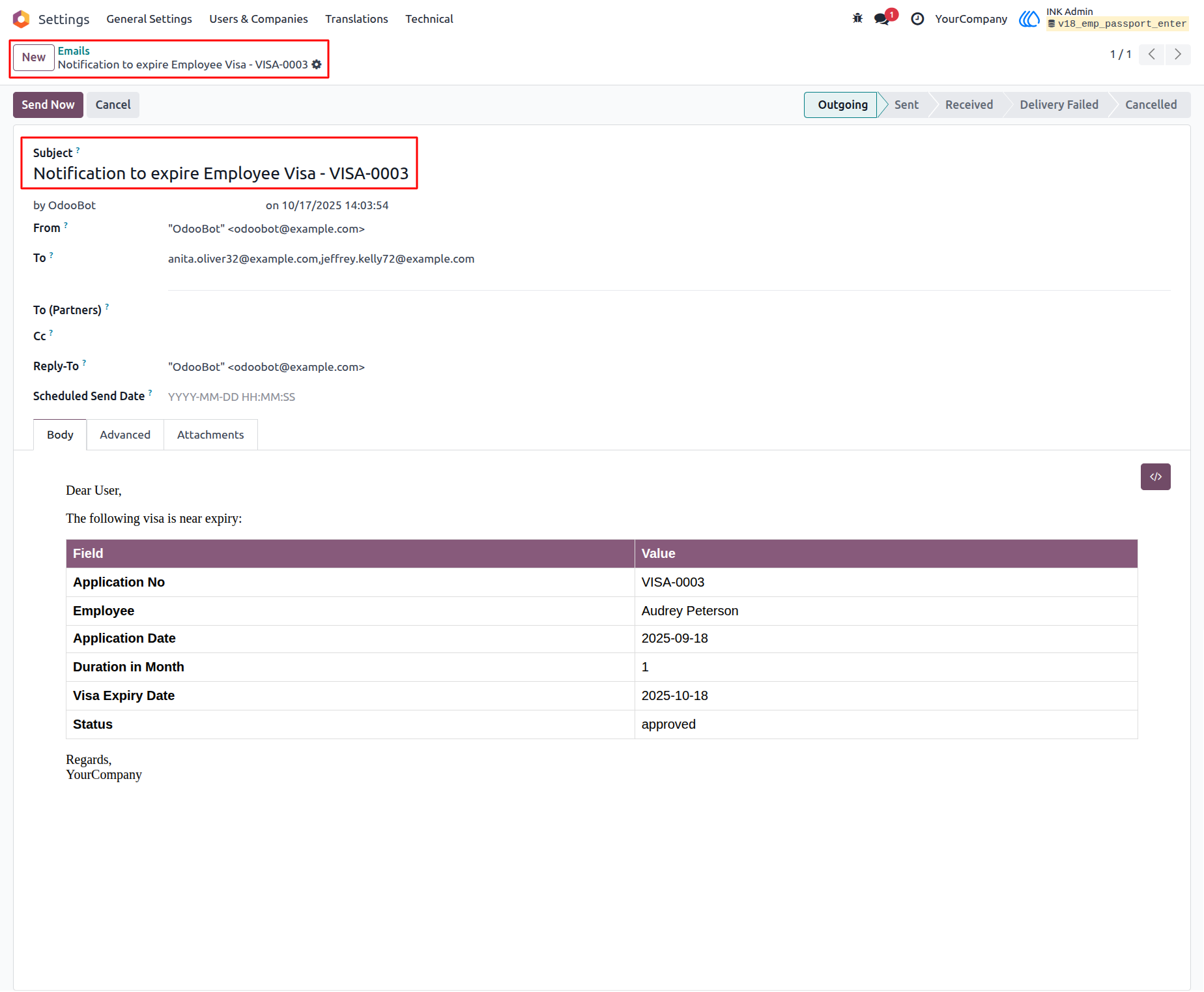Click the Scheduled Send Date input

point(669,397)
